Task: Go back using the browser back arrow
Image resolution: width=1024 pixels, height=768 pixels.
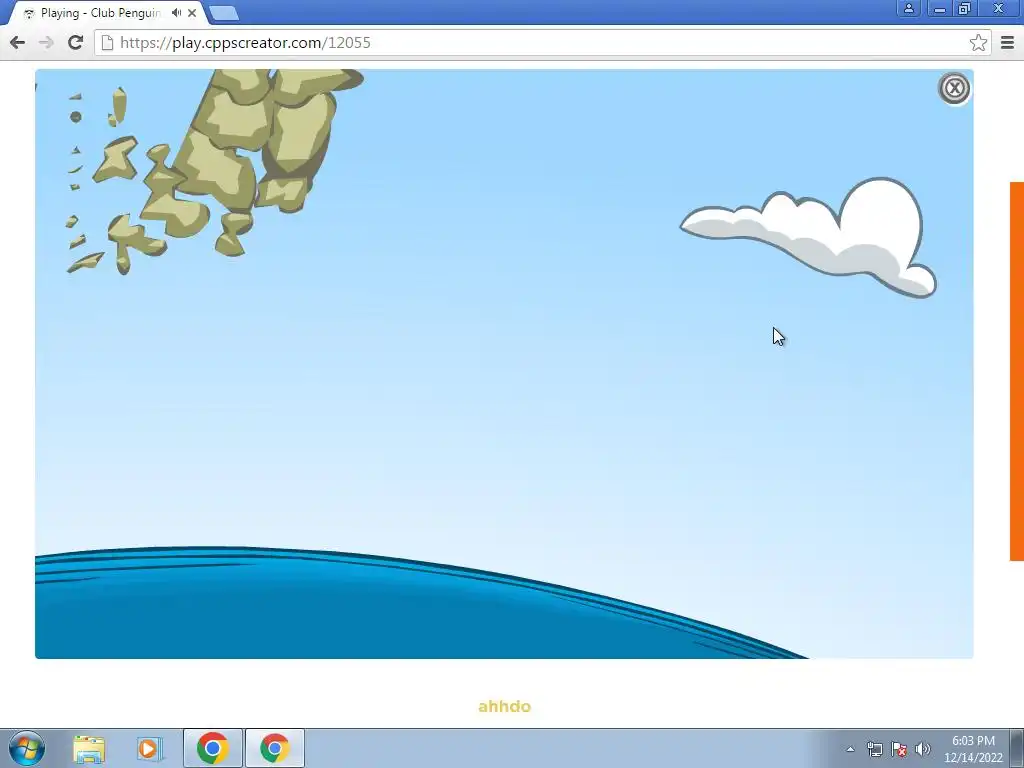Action: 18,42
